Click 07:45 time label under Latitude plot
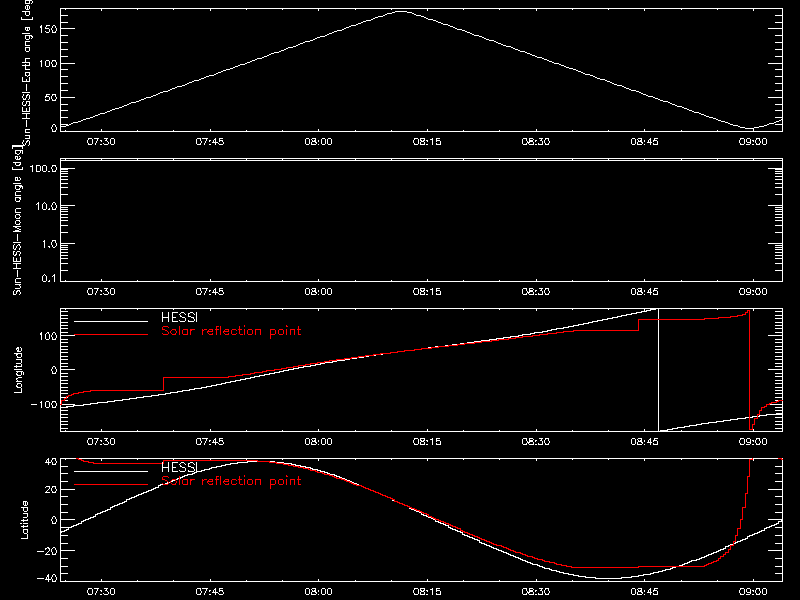The image size is (800, 600). pyautogui.click(x=210, y=592)
